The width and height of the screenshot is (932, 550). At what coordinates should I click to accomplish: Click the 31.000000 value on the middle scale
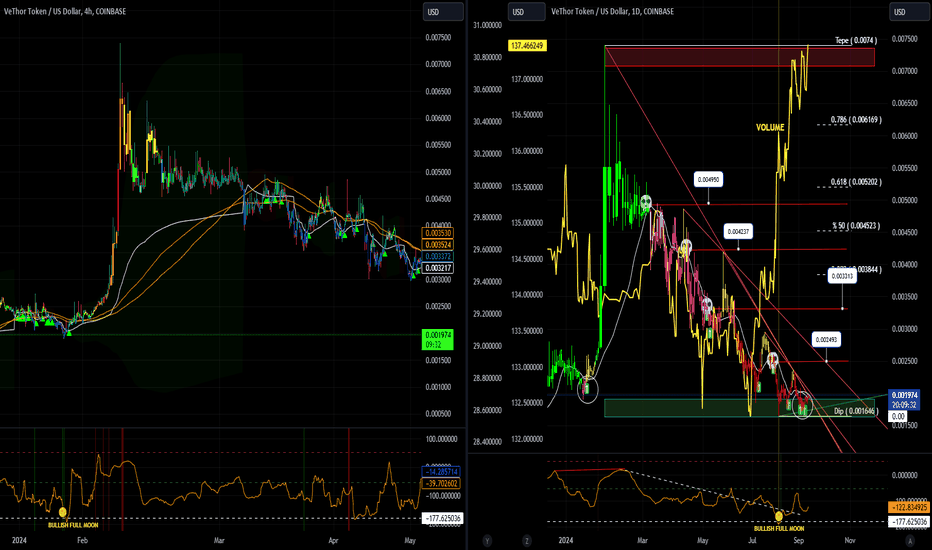pyautogui.click(x=487, y=26)
